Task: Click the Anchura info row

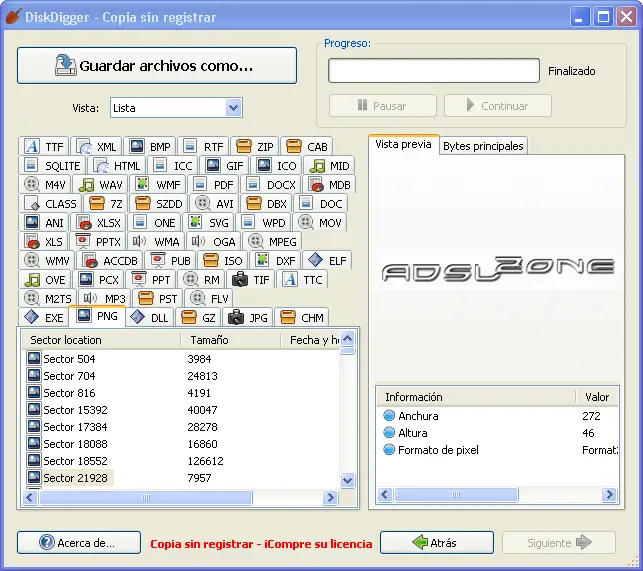Action: tap(497, 416)
